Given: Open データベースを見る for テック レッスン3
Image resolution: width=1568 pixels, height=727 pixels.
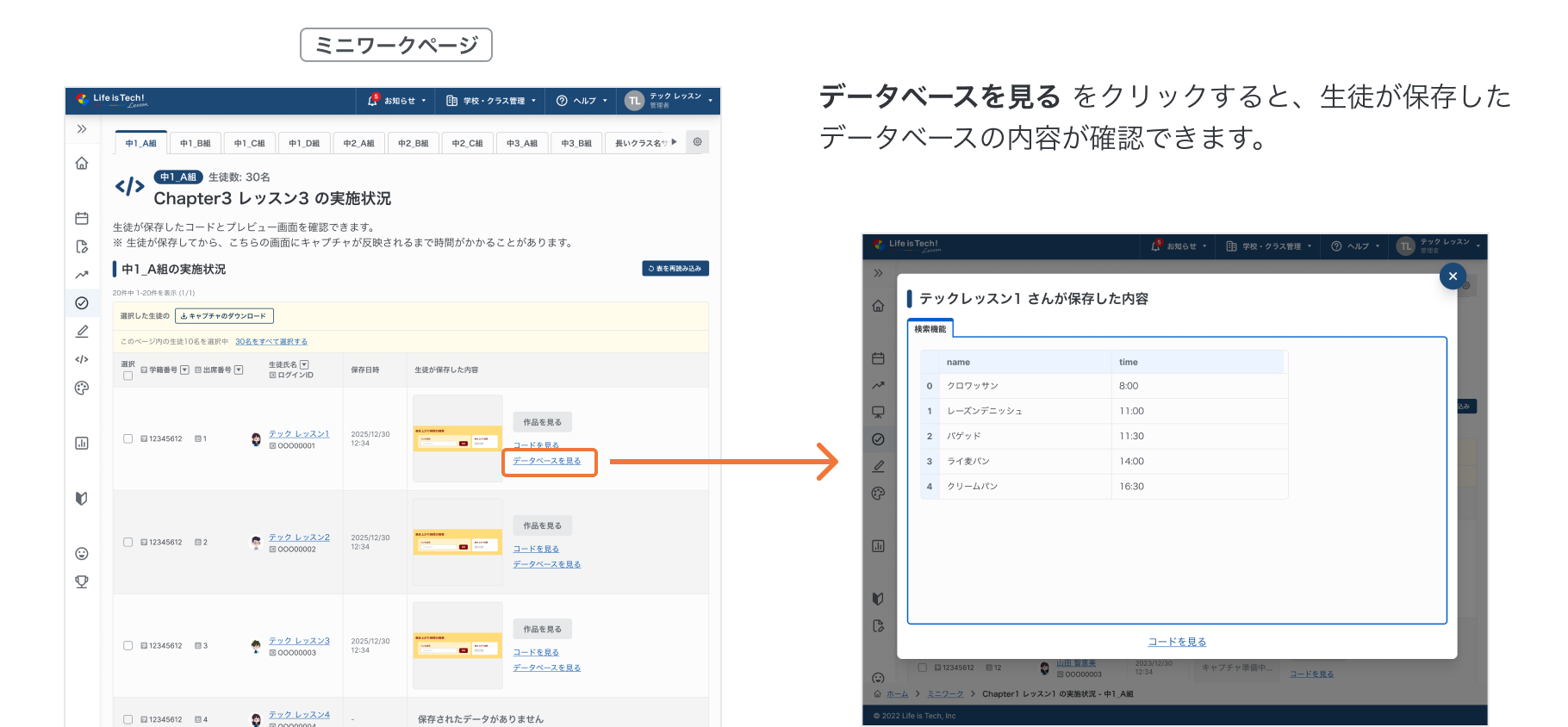Looking at the screenshot, I should click(x=547, y=668).
